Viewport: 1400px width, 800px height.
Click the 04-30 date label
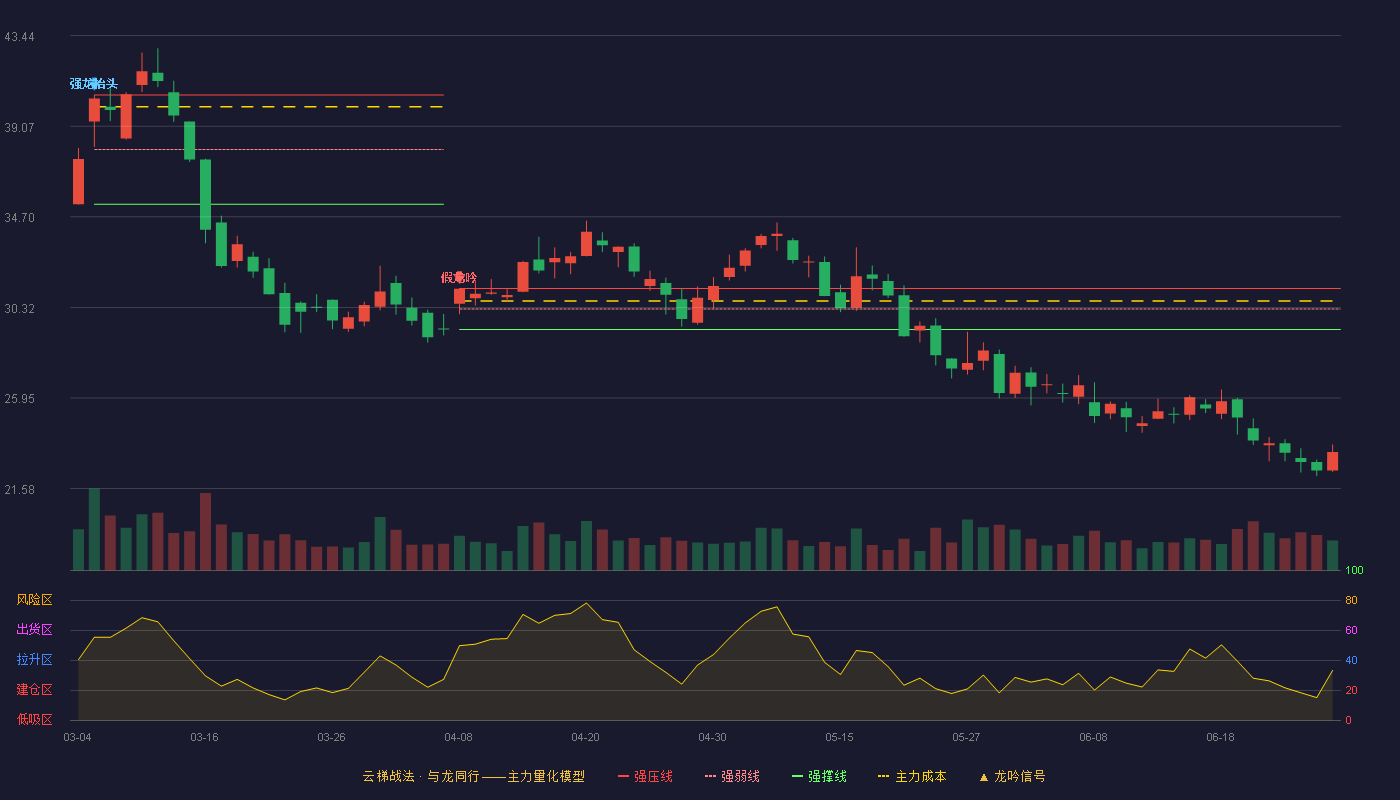coord(712,737)
